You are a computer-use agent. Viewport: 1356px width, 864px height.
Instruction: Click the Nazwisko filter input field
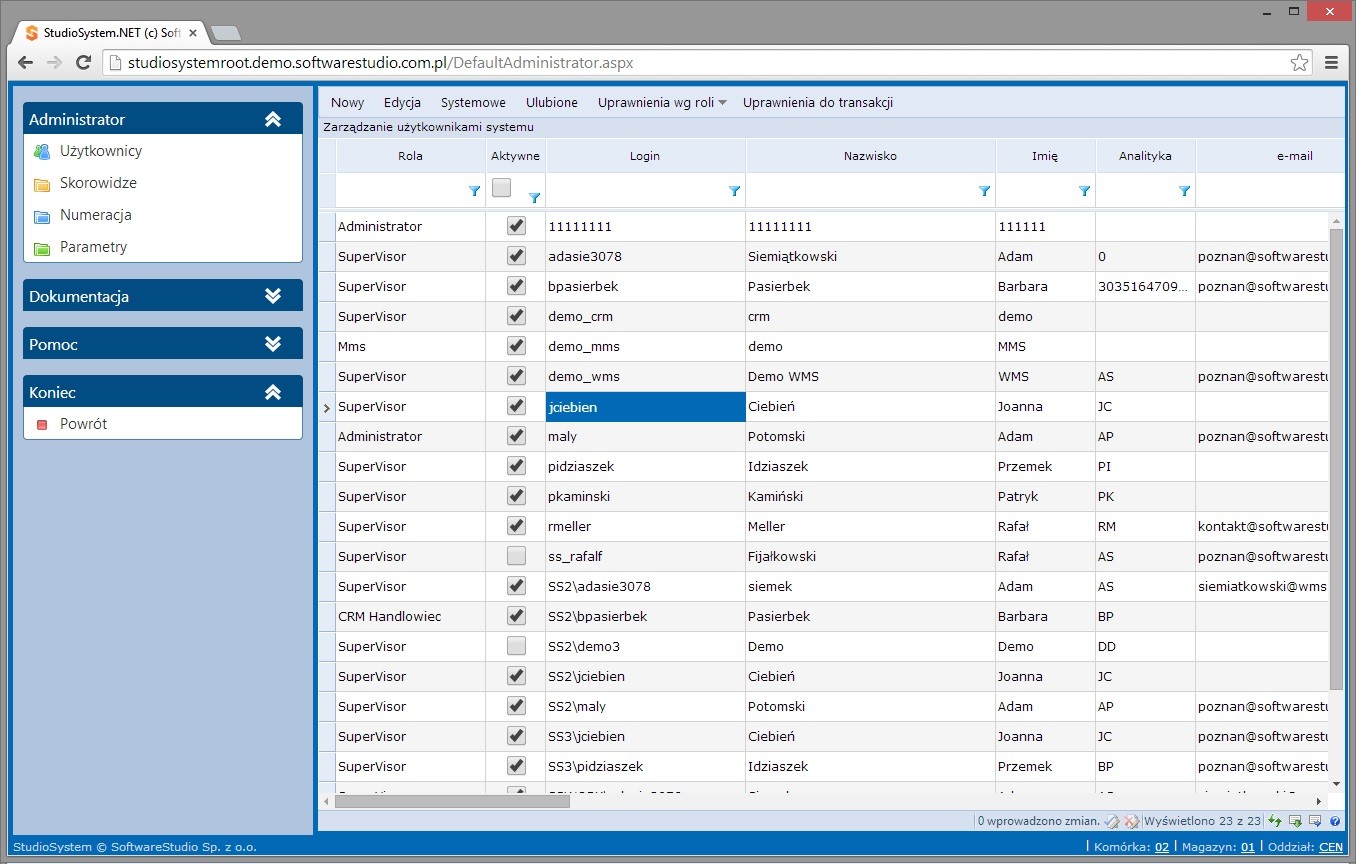click(862, 190)
